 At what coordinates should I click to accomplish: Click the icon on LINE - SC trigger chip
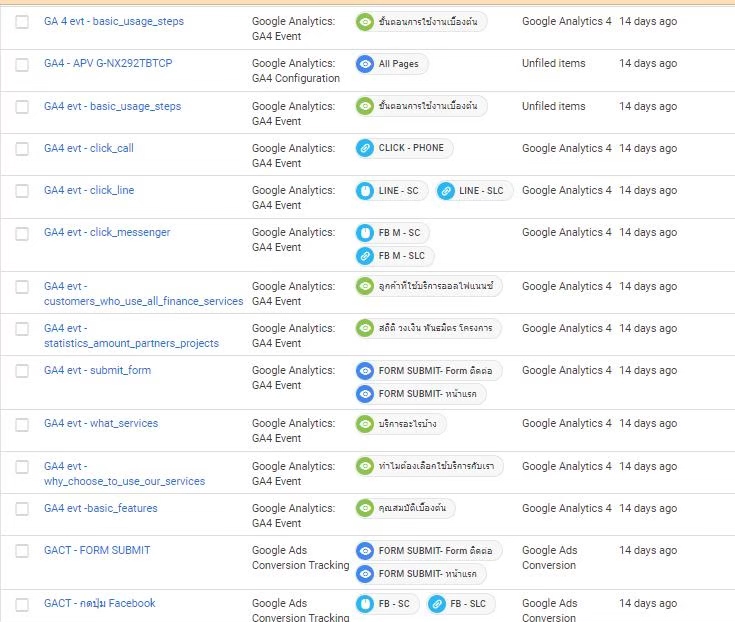pyautogui.click(x=366, y=191)
